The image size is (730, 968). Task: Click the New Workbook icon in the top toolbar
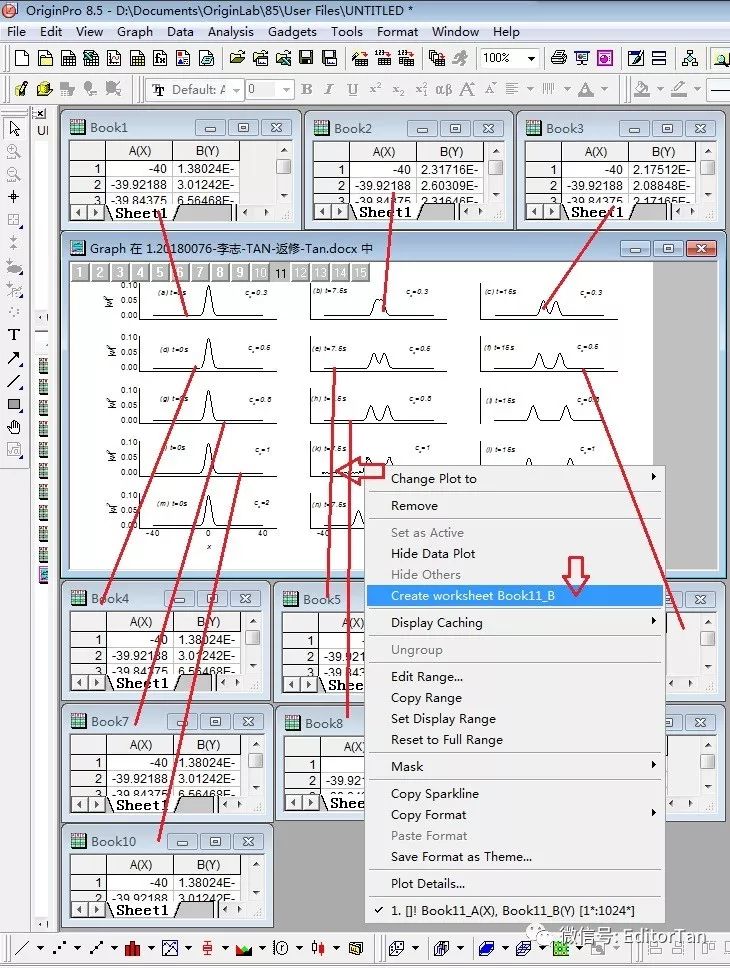(69, 58)
